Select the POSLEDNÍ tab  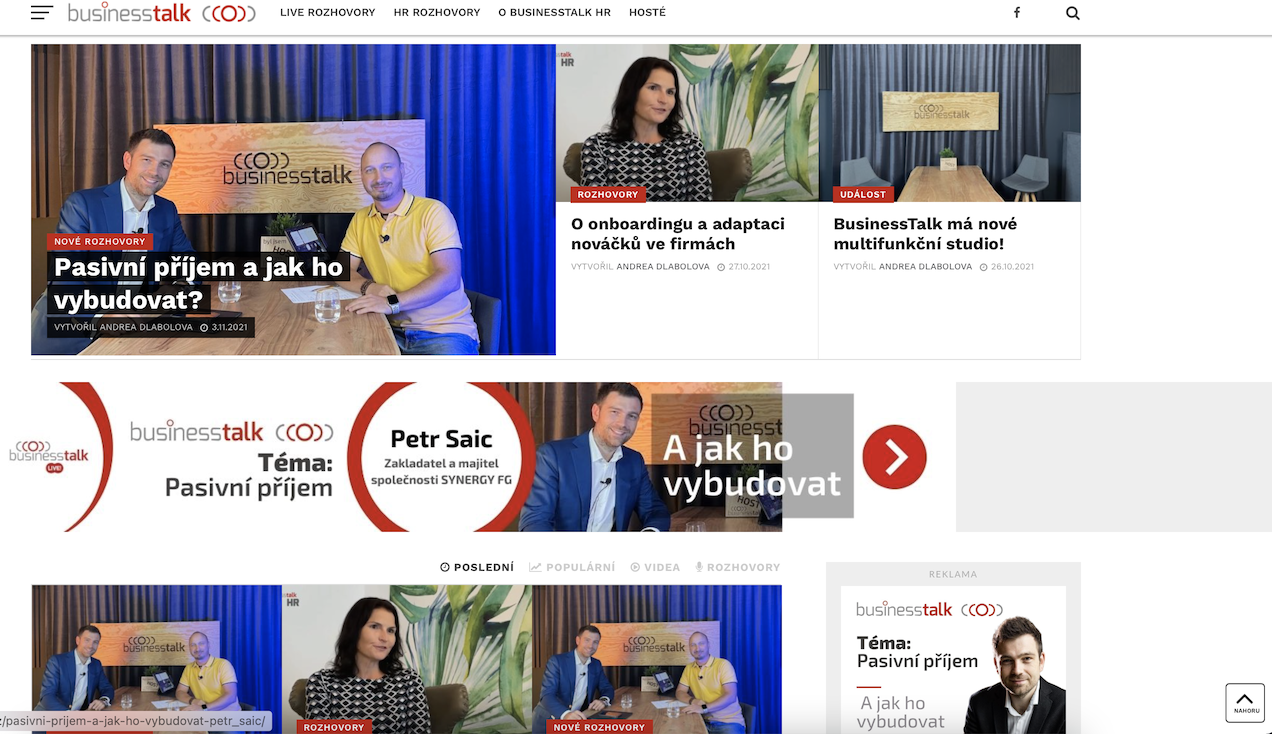[477, 567]
